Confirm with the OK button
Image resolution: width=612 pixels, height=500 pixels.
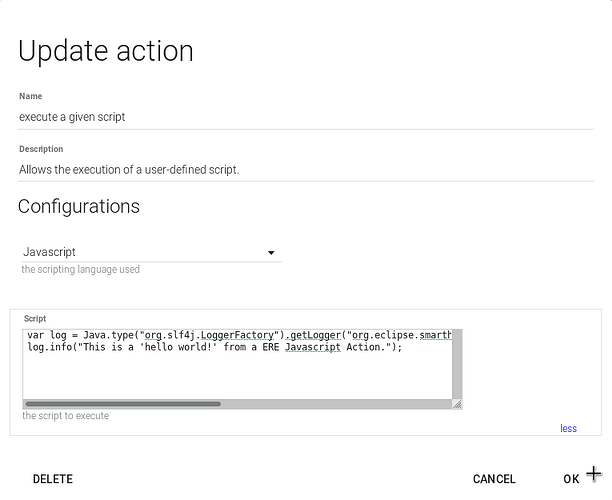(571, 479)
